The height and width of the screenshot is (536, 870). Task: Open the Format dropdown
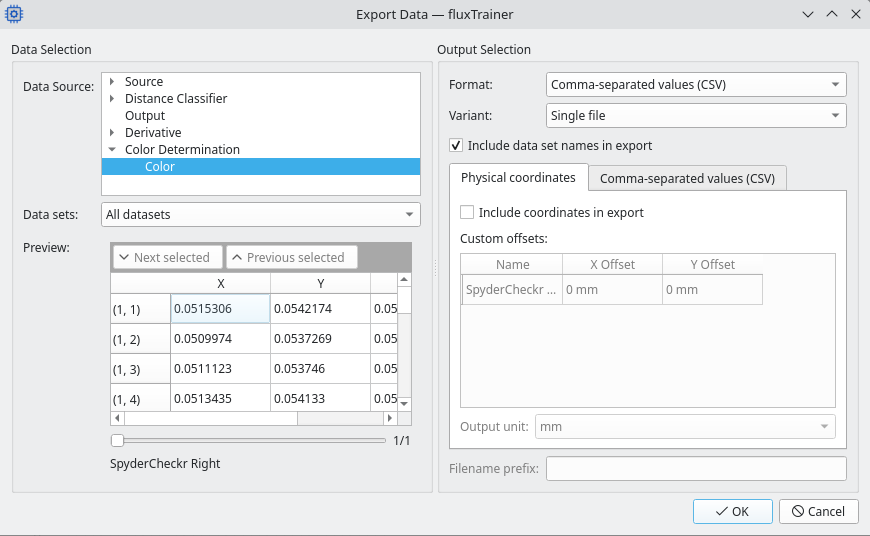point(696,85)
